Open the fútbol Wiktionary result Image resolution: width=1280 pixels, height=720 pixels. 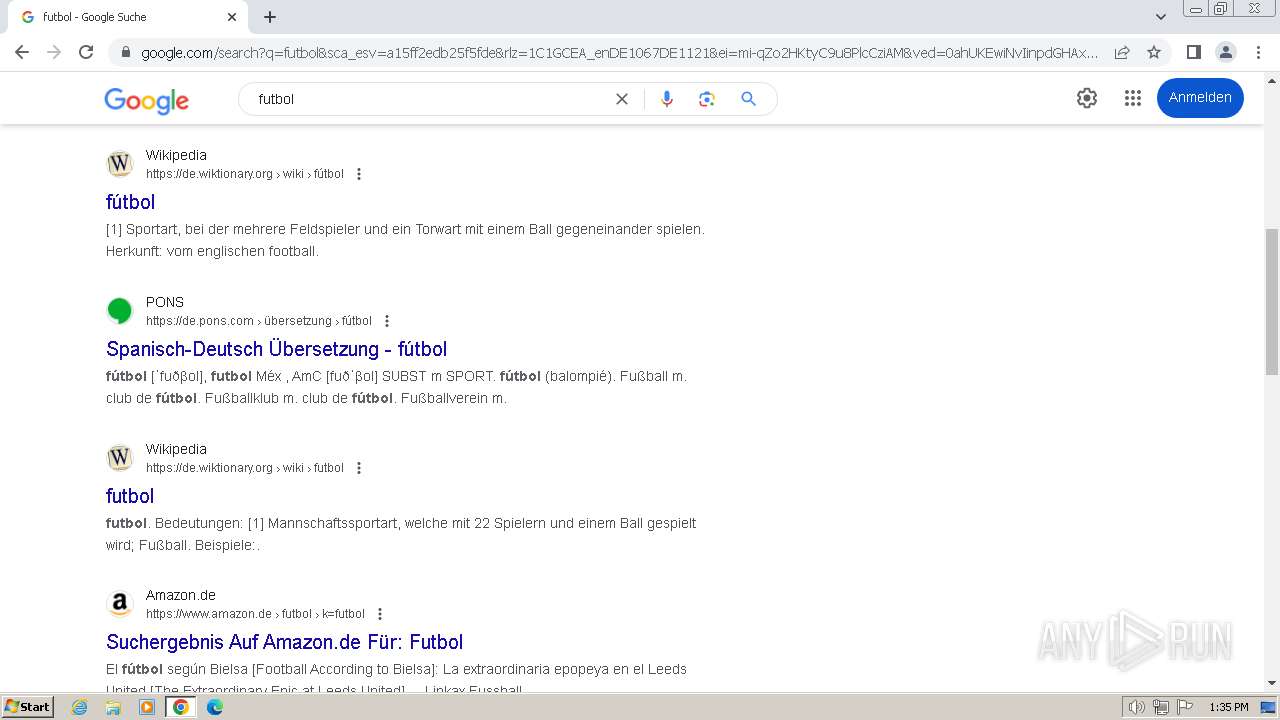point(130,202)
